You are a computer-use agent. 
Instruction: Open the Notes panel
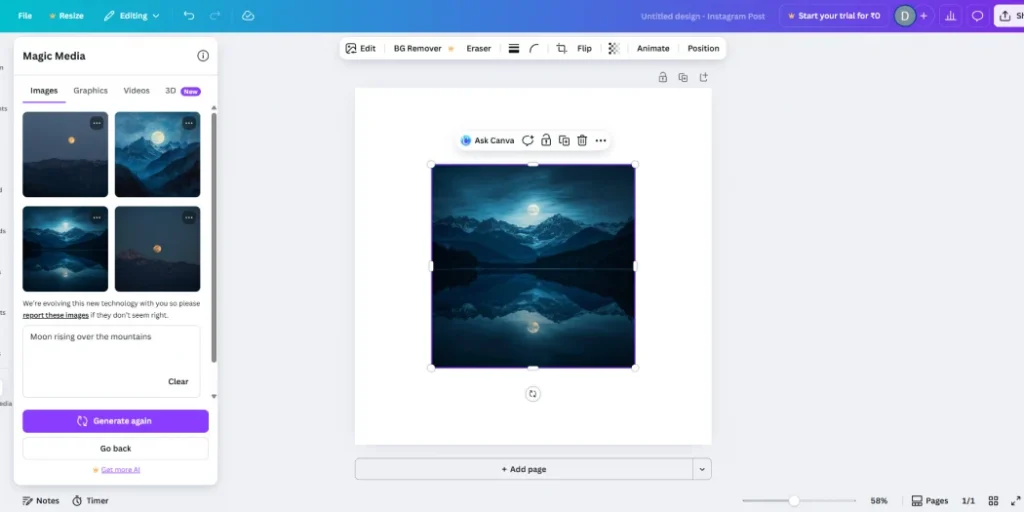click(40, 501)
